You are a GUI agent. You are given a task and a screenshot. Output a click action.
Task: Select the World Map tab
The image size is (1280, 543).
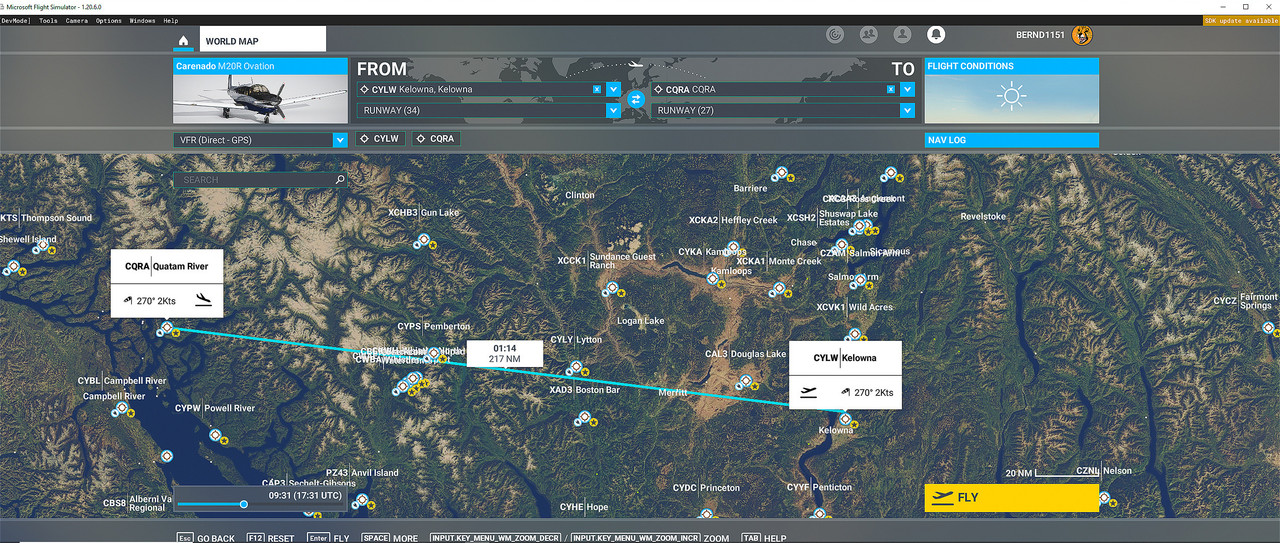pyautogui.click(x=262, y=41)
